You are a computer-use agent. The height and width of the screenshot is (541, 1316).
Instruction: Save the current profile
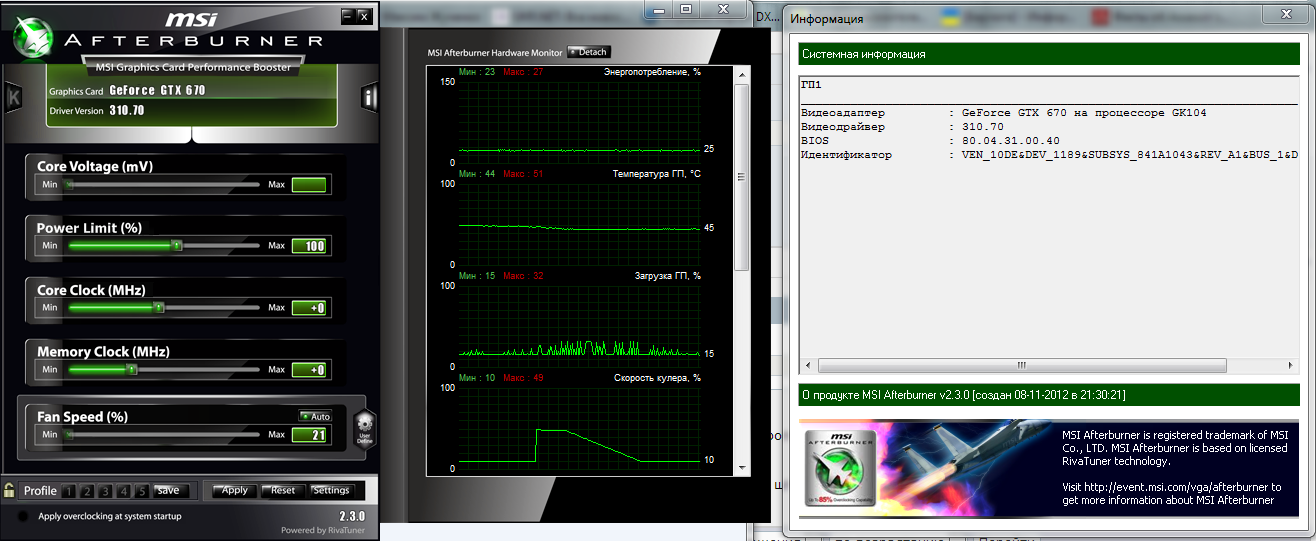168,490
